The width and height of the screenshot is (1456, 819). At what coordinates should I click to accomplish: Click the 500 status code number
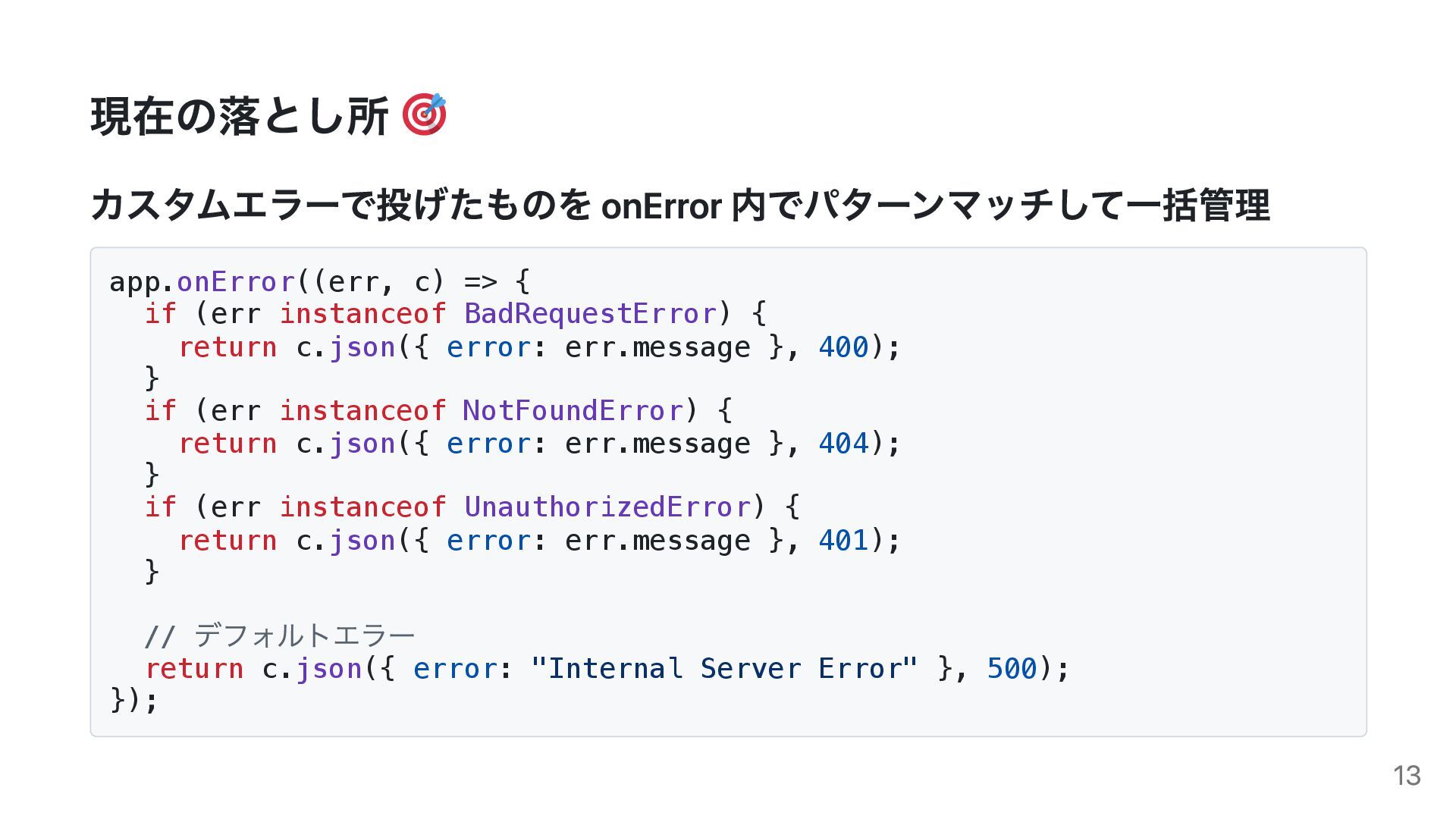(x=1012, y=669)
